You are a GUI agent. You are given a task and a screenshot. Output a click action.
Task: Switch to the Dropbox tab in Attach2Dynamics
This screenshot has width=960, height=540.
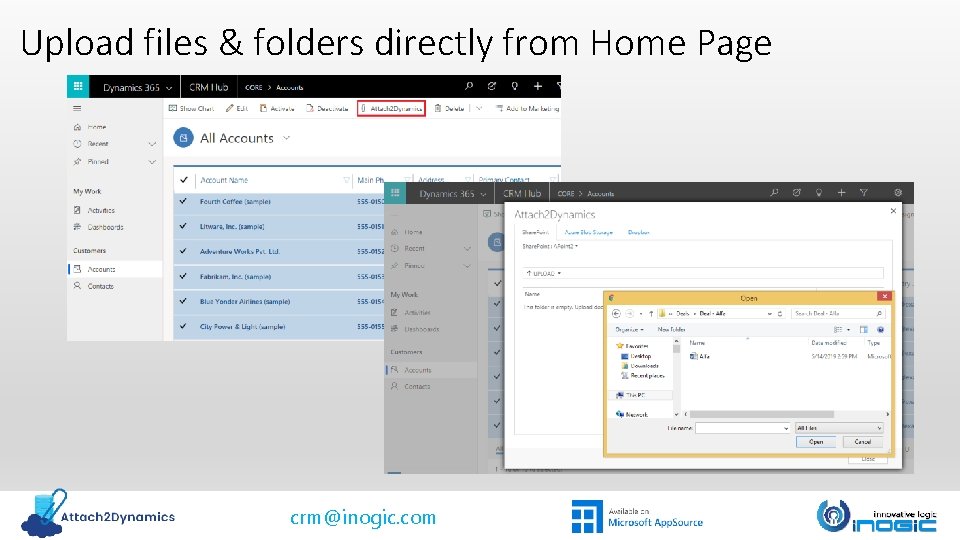(x=639, y=232)
